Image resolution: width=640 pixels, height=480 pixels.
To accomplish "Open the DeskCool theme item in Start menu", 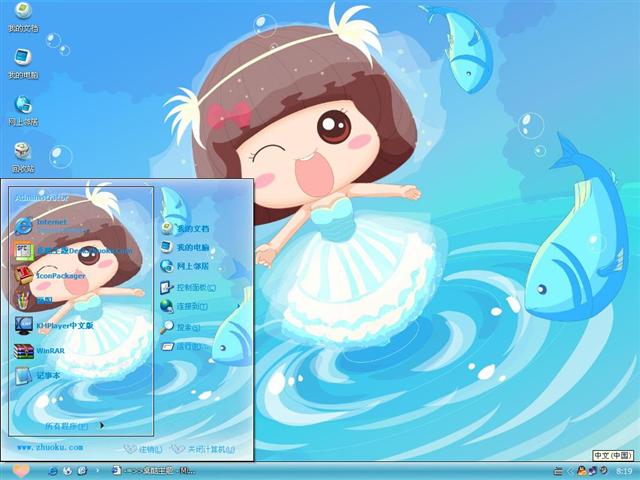I will pyautogui.click(x=73, y=251).
